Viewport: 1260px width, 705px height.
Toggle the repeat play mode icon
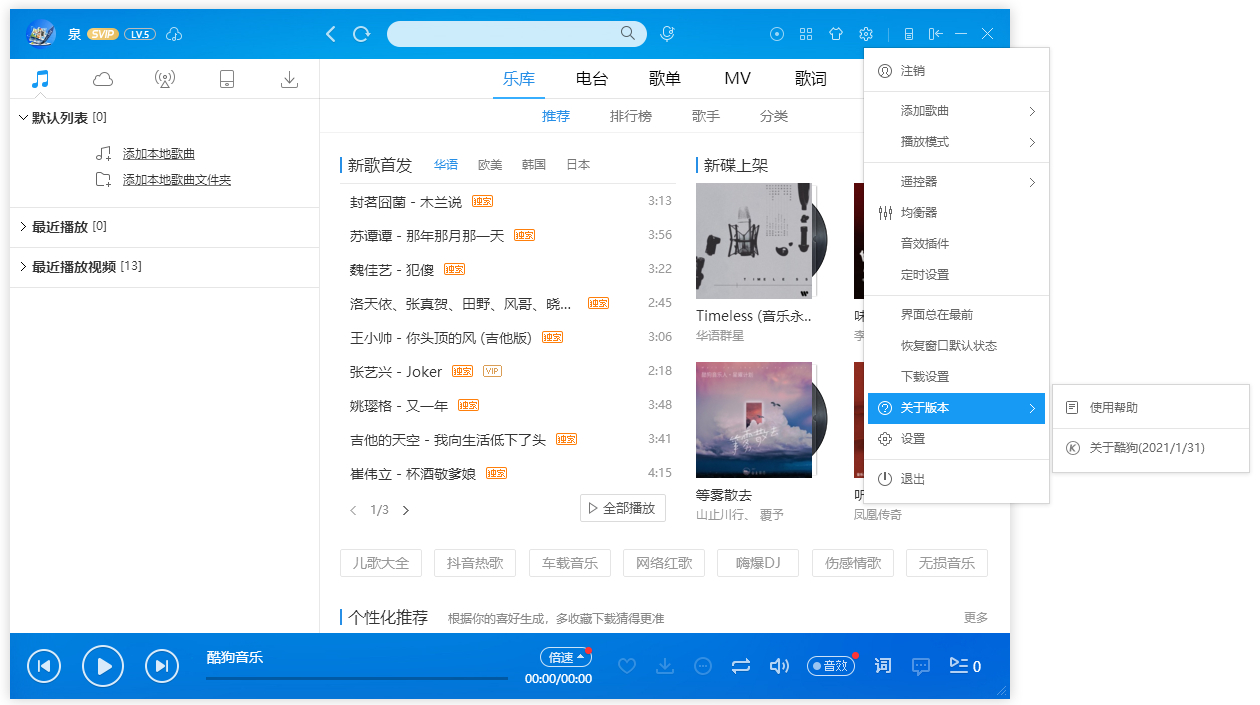[741, 666]
